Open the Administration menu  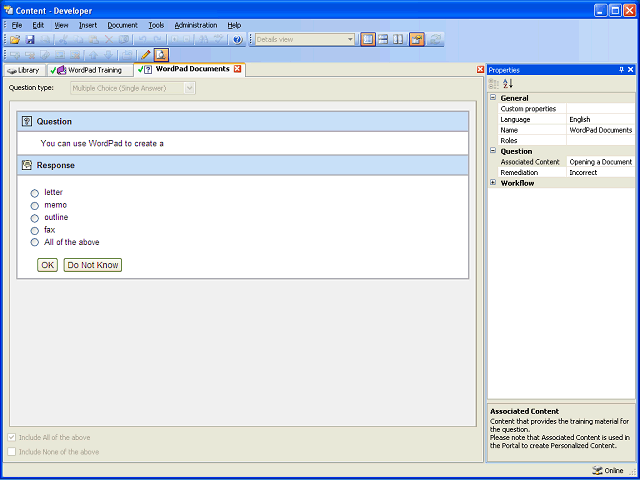(196, 25)
